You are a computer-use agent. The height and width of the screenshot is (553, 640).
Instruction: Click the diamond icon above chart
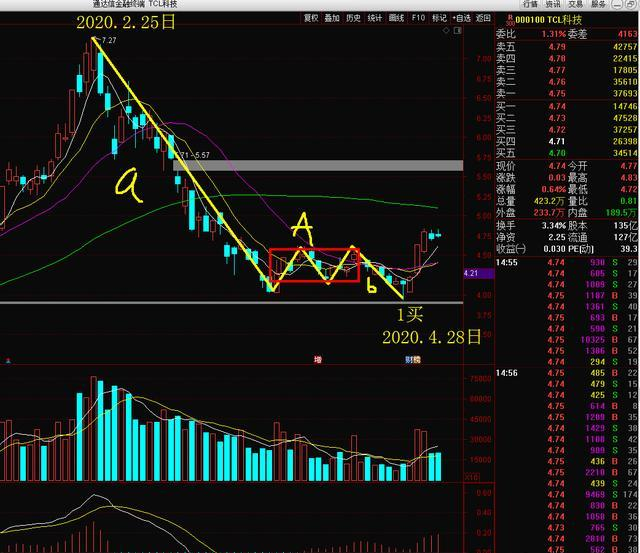(x=446, y=30)
